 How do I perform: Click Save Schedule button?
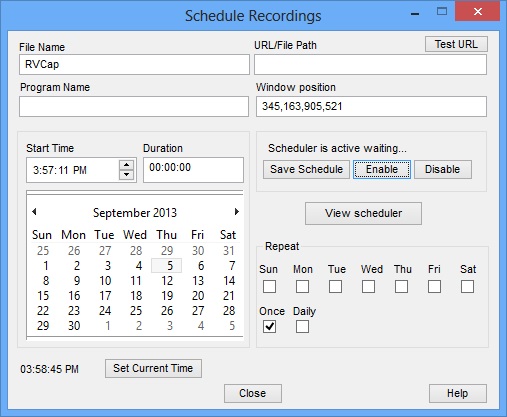tap(306, 169)
